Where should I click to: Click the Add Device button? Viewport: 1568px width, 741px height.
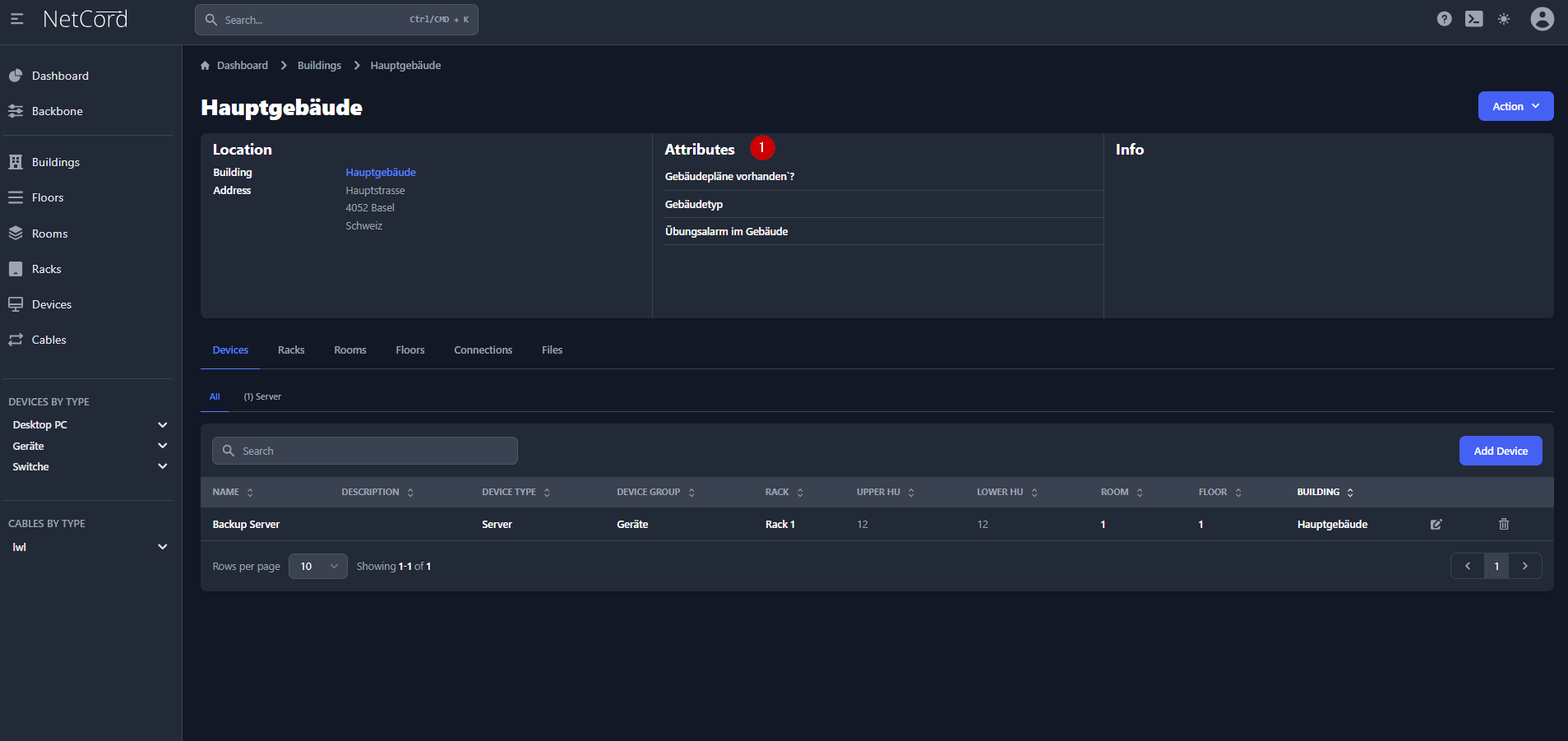(1500, 451)
